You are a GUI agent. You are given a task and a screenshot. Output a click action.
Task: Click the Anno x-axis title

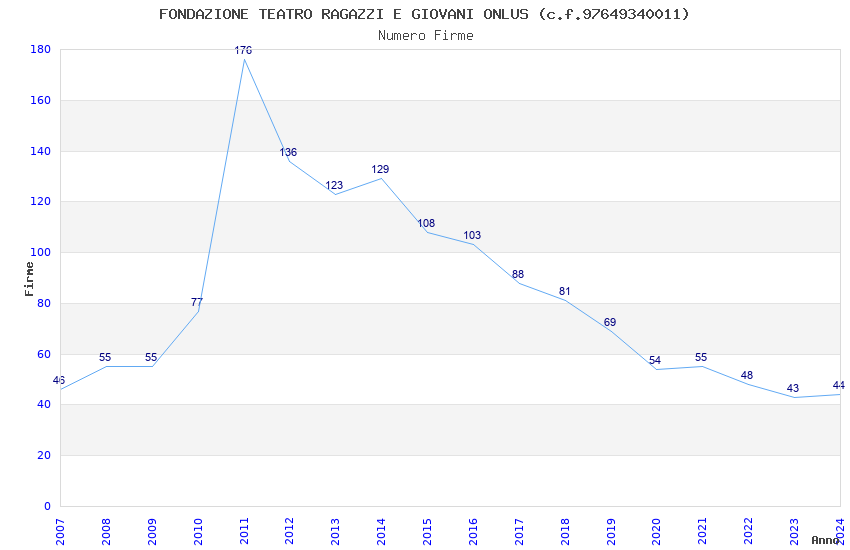(x=825, y=540)
